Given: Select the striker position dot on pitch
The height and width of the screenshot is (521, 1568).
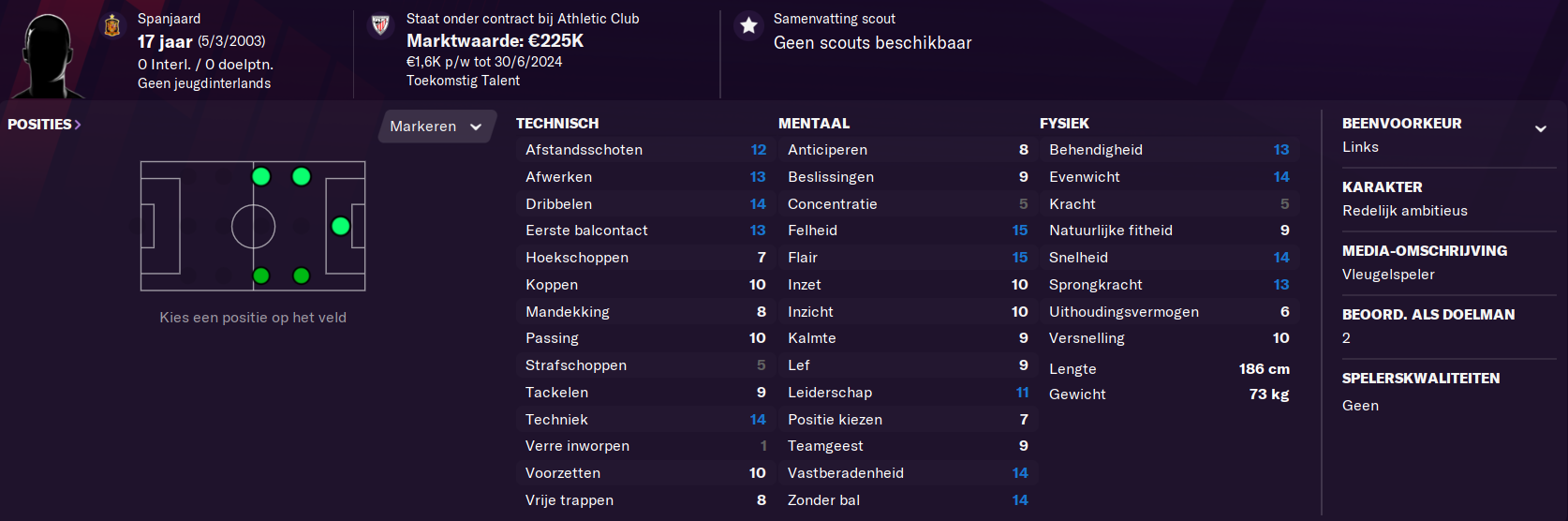Looking at the screenshot, I should pyautogui.click(x=341, y=226).
